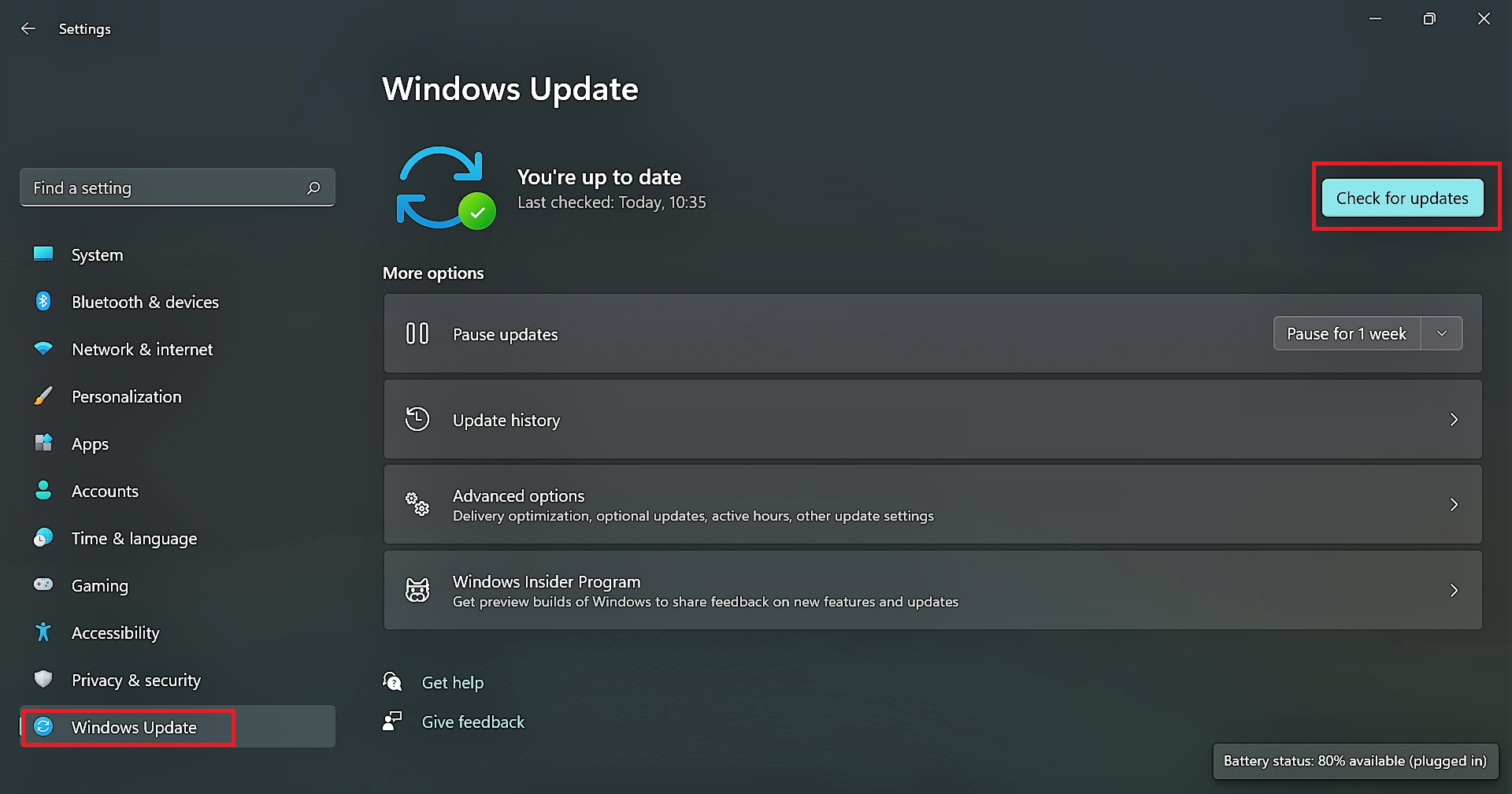Click the Bluetooth icon in sidebar

click(x=43, y=301)
